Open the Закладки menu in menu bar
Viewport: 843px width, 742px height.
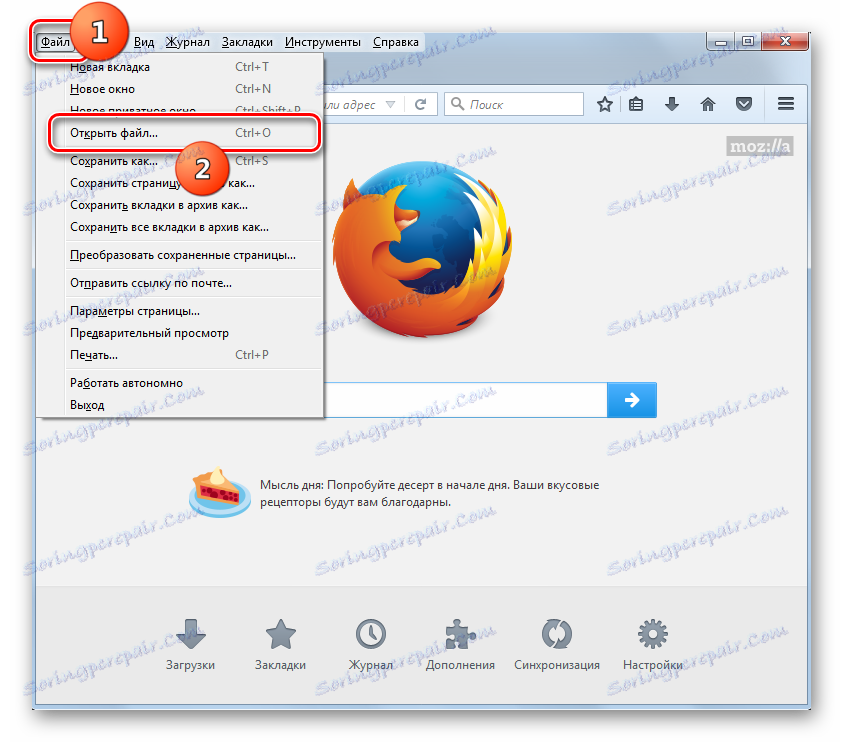[x=247, y=42]
